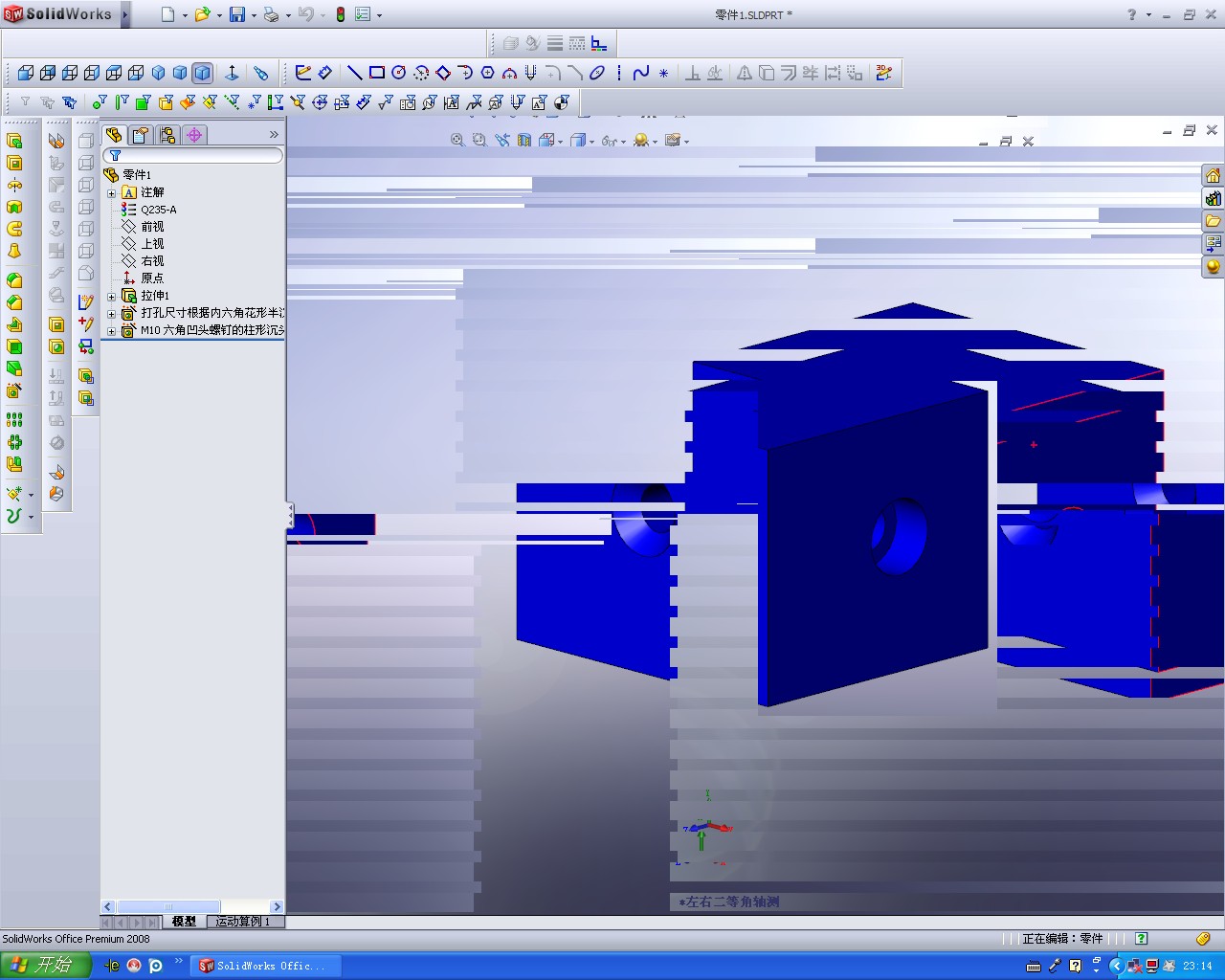
Task: Open the Appearances beach-ball editor icon
Action: pyautogui.click(x=640, y=140)
